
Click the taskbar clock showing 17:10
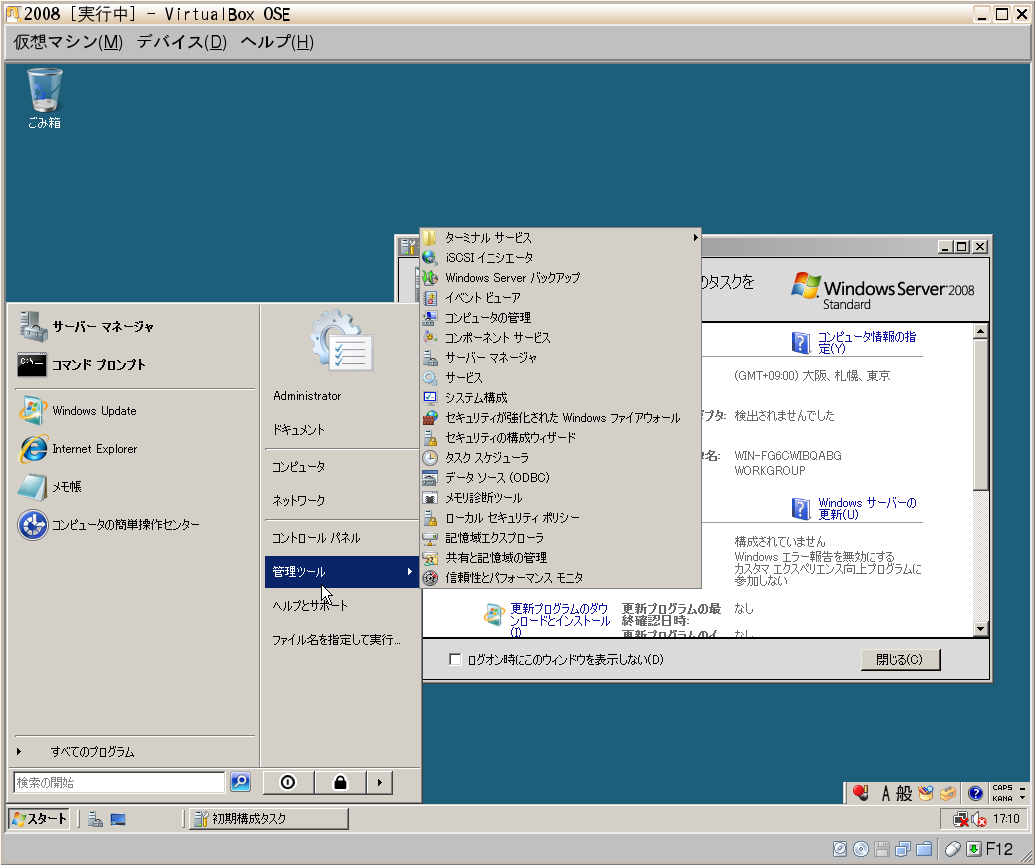tap(1007, 819)
